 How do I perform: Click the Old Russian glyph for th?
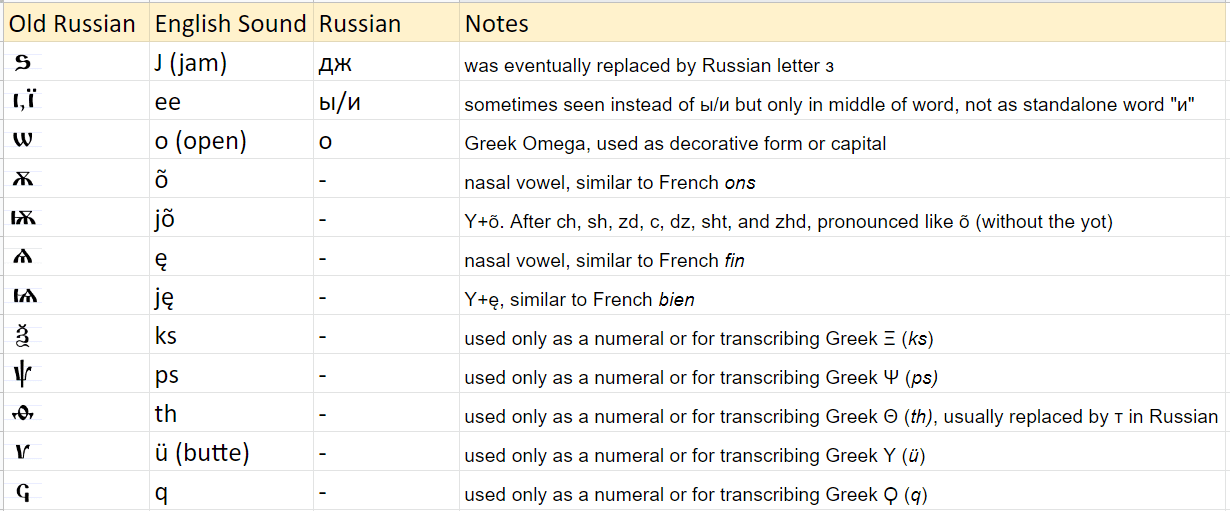point(22,414)
